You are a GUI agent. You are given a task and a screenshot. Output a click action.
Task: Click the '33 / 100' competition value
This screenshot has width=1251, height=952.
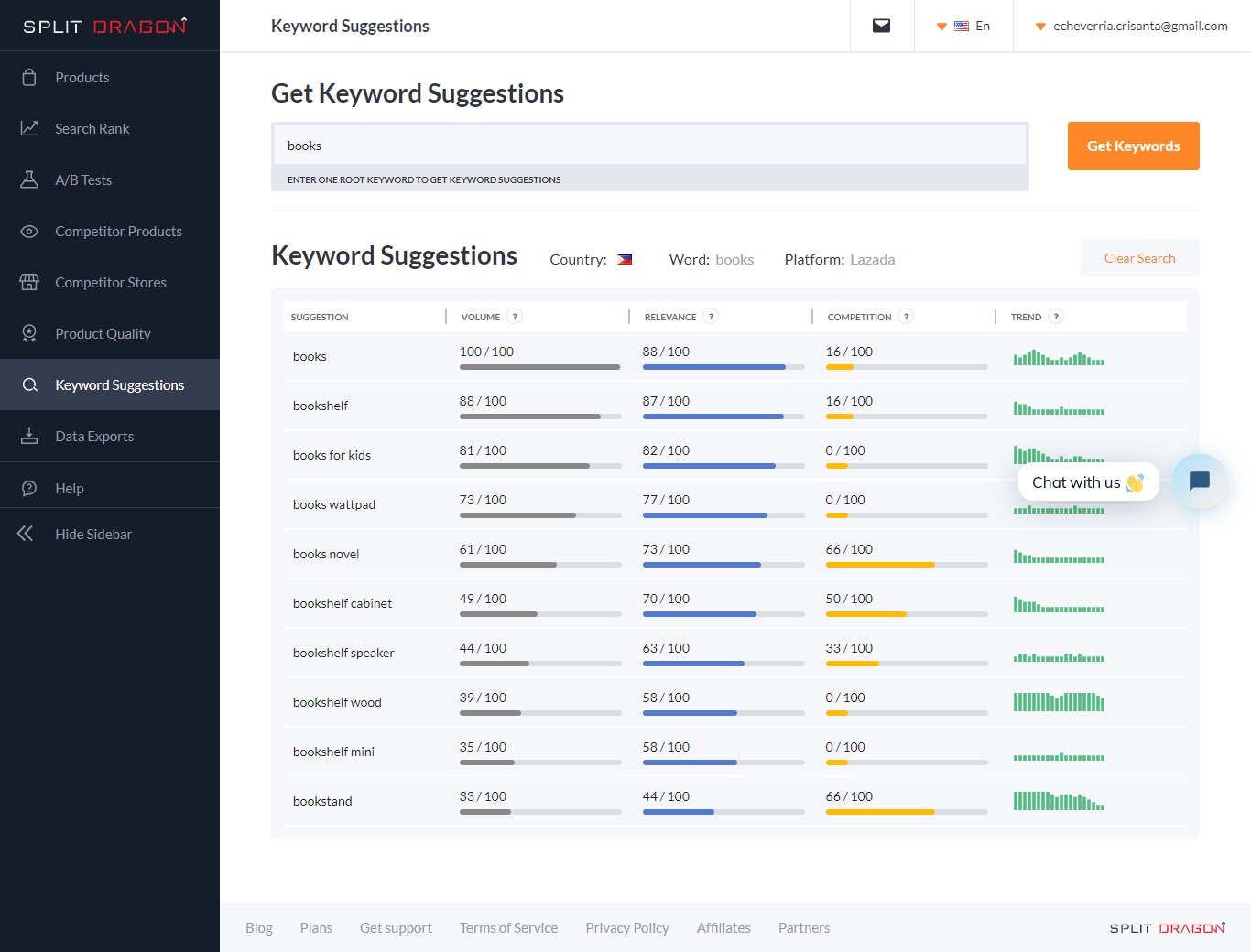(x=849, y=648)
